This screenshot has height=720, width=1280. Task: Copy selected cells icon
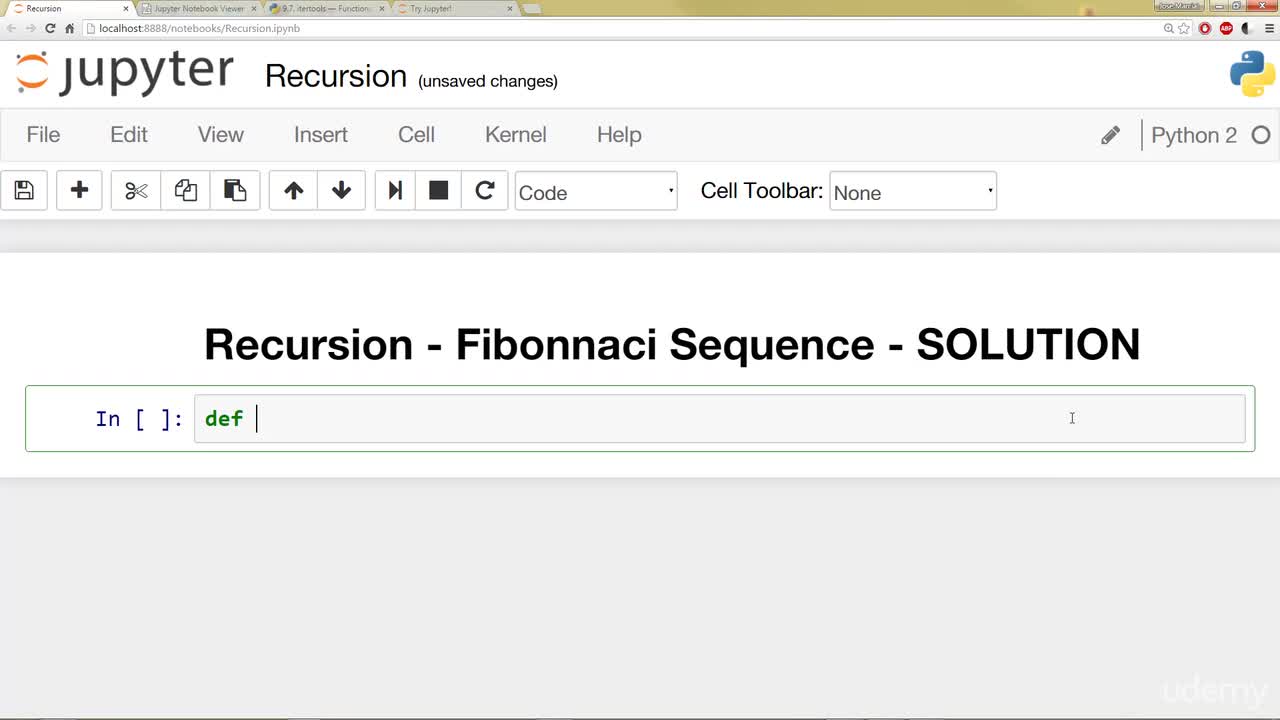[186, 190]
